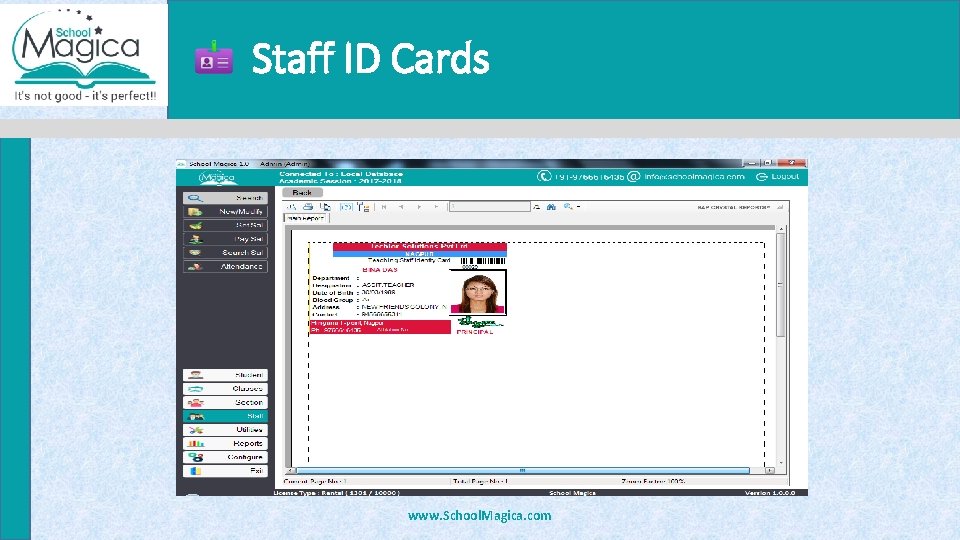Go to first page of report
The height and width of the screenshot is (540, 960).
click(384, 207)
